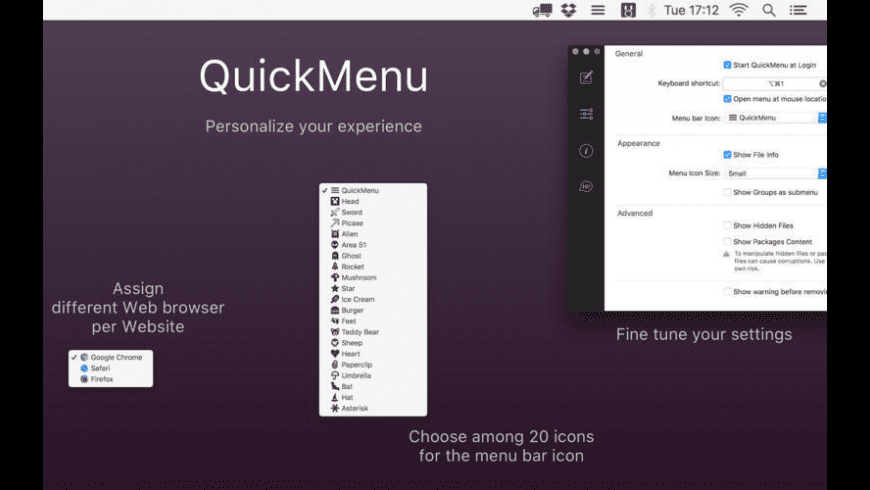The width and height of the screenshot is (870, 490).
Task: Open the Menu Icon Size dropdown
Action: pos(775,173)
